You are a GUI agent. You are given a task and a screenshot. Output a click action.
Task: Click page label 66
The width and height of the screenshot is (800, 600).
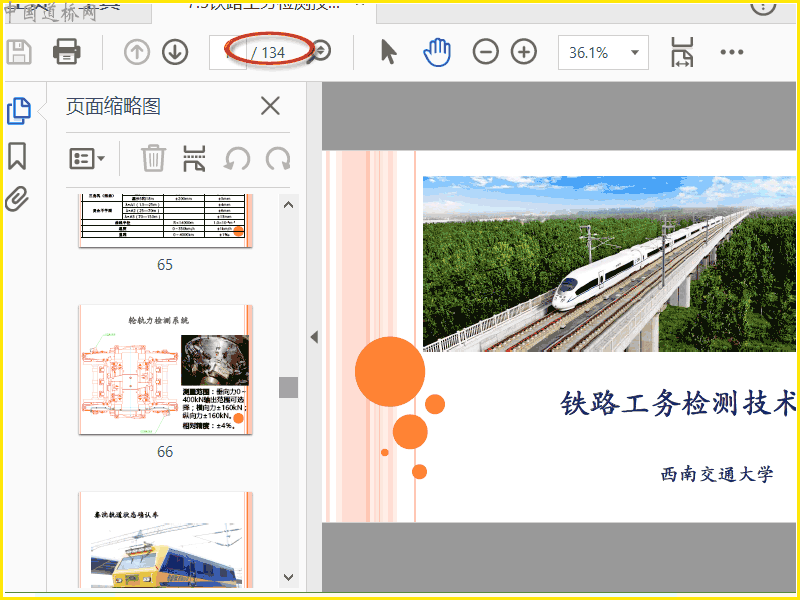(165, 452)
